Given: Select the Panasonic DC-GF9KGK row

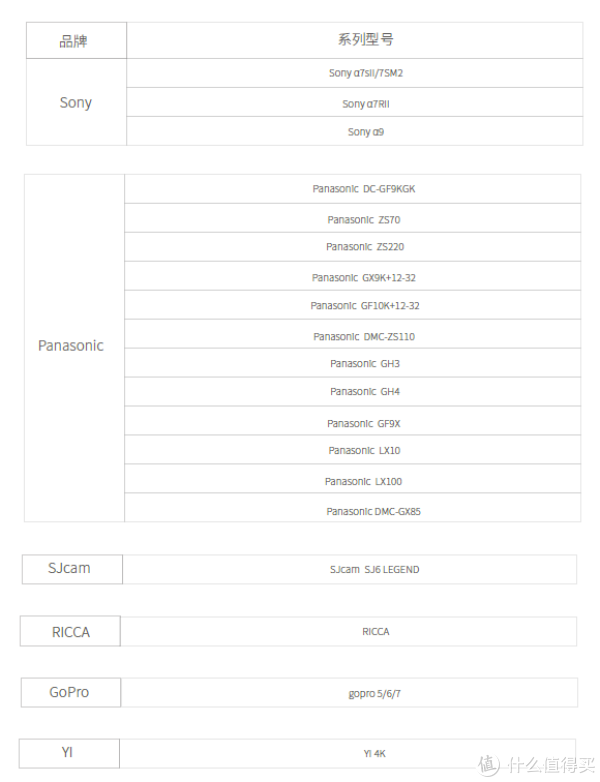Looking at the screenshot, I should (x=353, y=189).
